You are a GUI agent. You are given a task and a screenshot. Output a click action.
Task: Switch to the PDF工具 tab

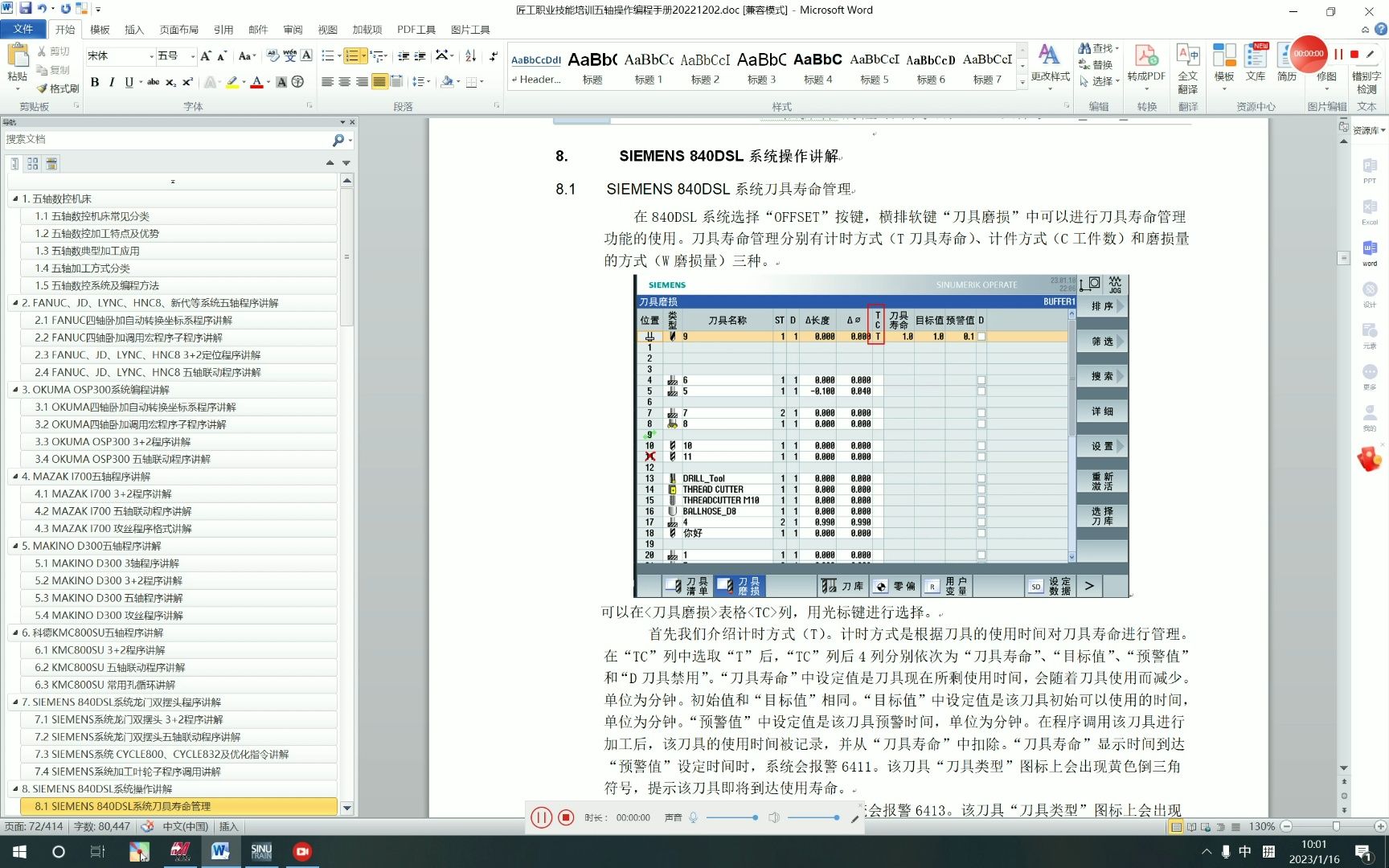tap(416, 30)
